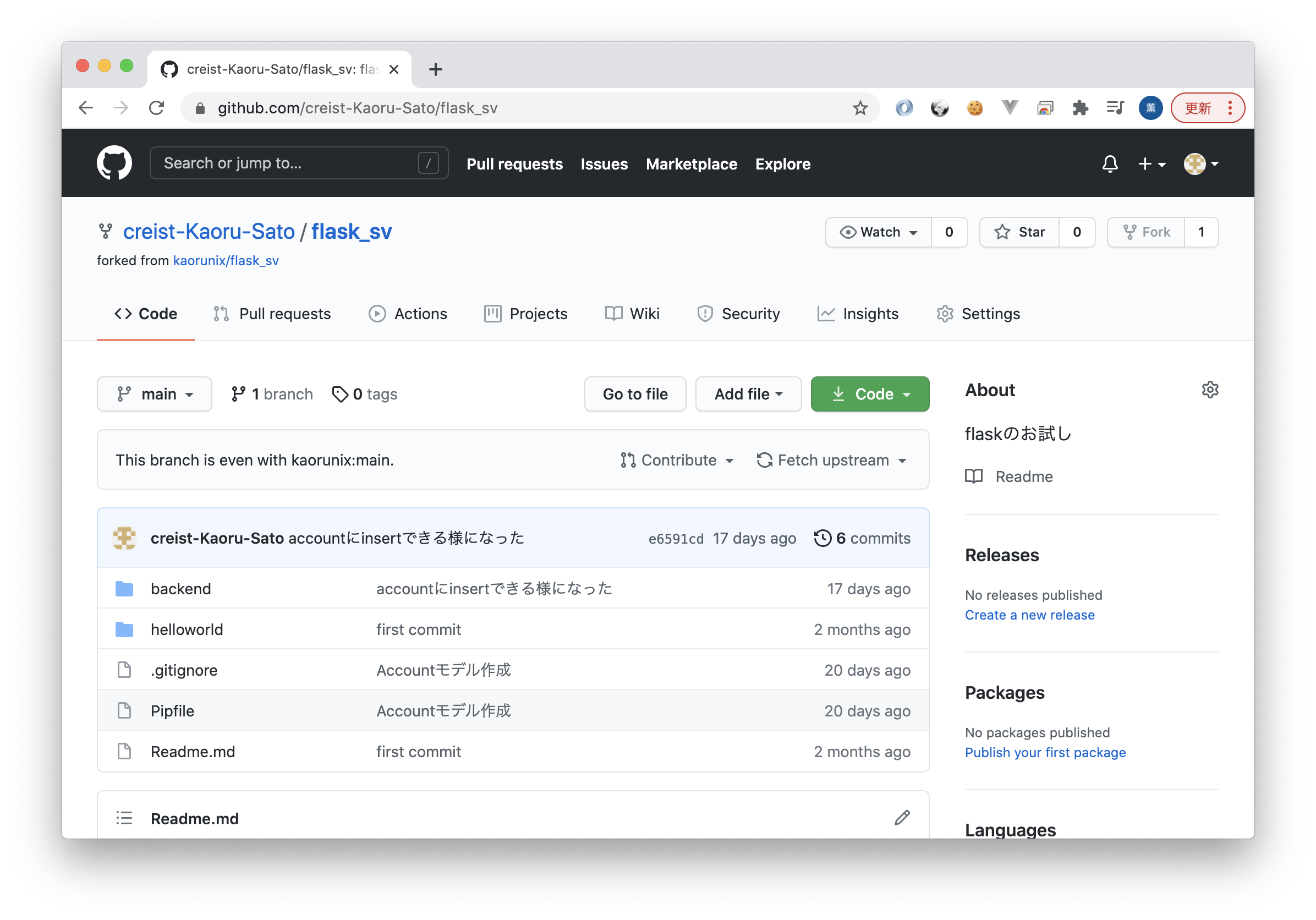The width and height of the screenshot is (1316, 920).
Task: Star the flask_sv repository
Action: tap(1019, 232)
